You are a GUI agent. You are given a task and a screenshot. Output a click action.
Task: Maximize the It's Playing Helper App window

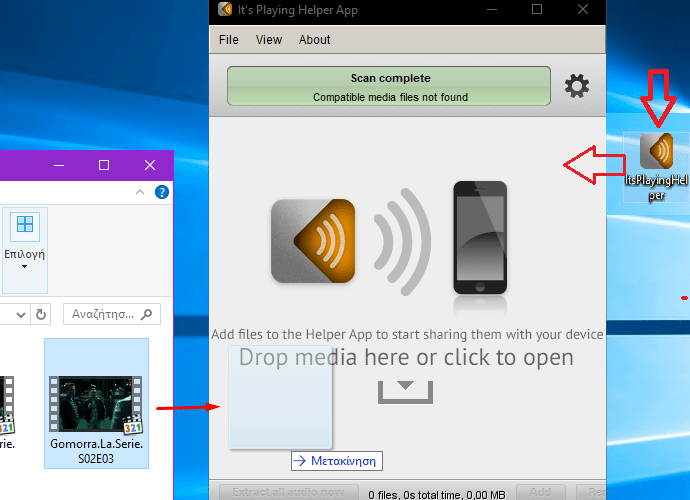[x=537, y=9]
